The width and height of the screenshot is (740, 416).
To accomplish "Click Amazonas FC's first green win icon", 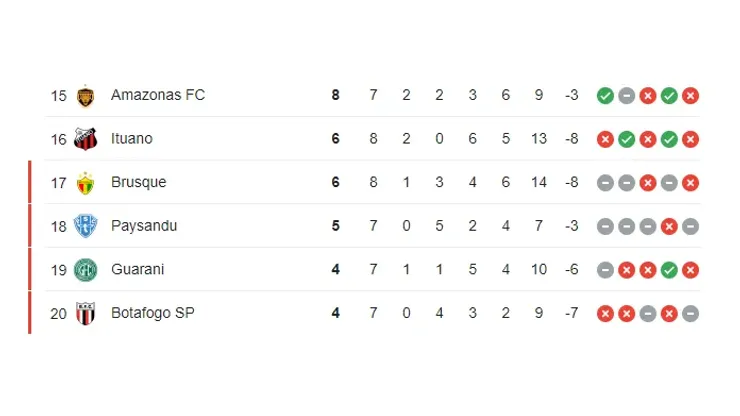I will click(605, 96).
